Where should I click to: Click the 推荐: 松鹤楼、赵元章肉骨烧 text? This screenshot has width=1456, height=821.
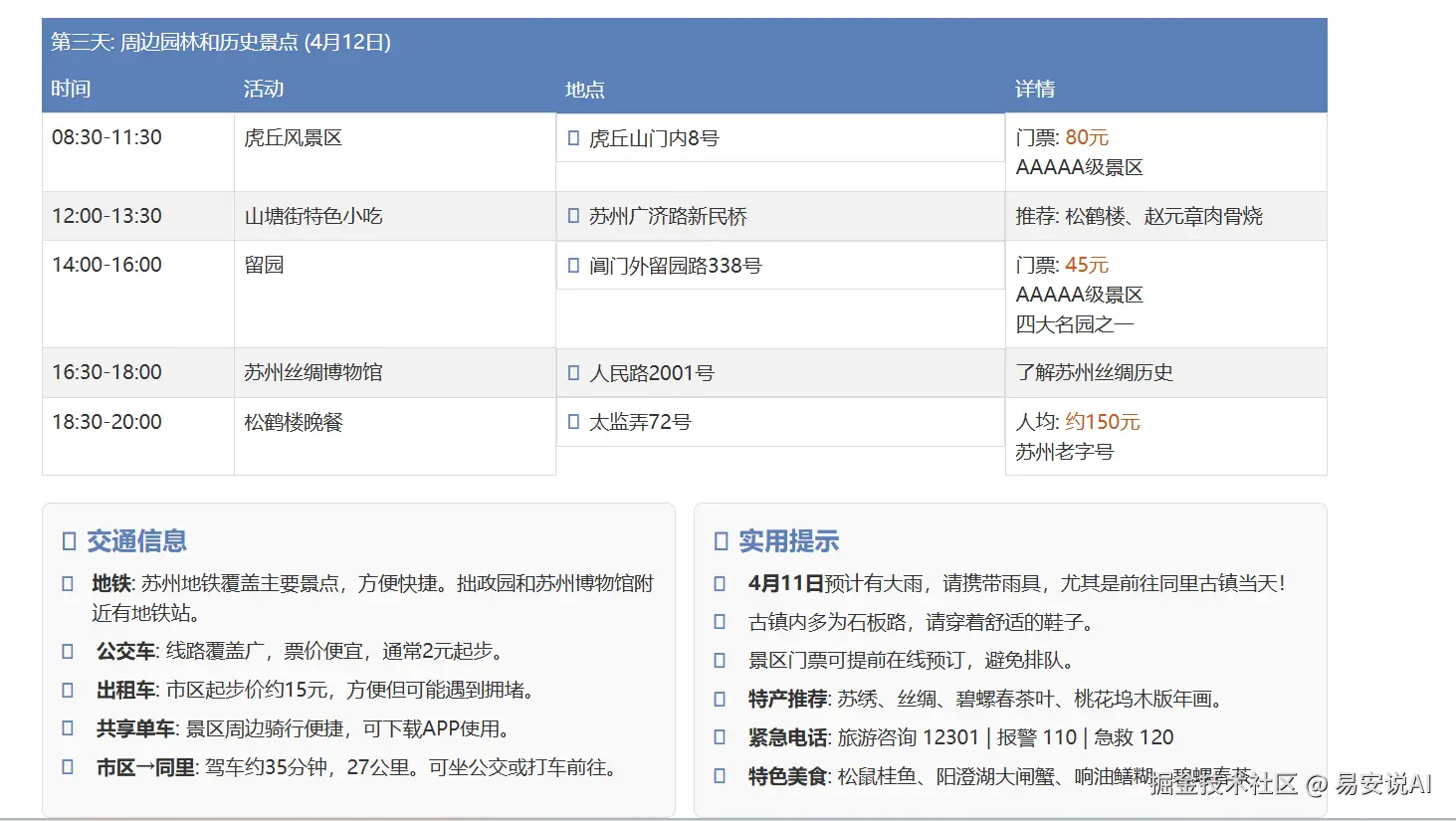(1139, 216)
